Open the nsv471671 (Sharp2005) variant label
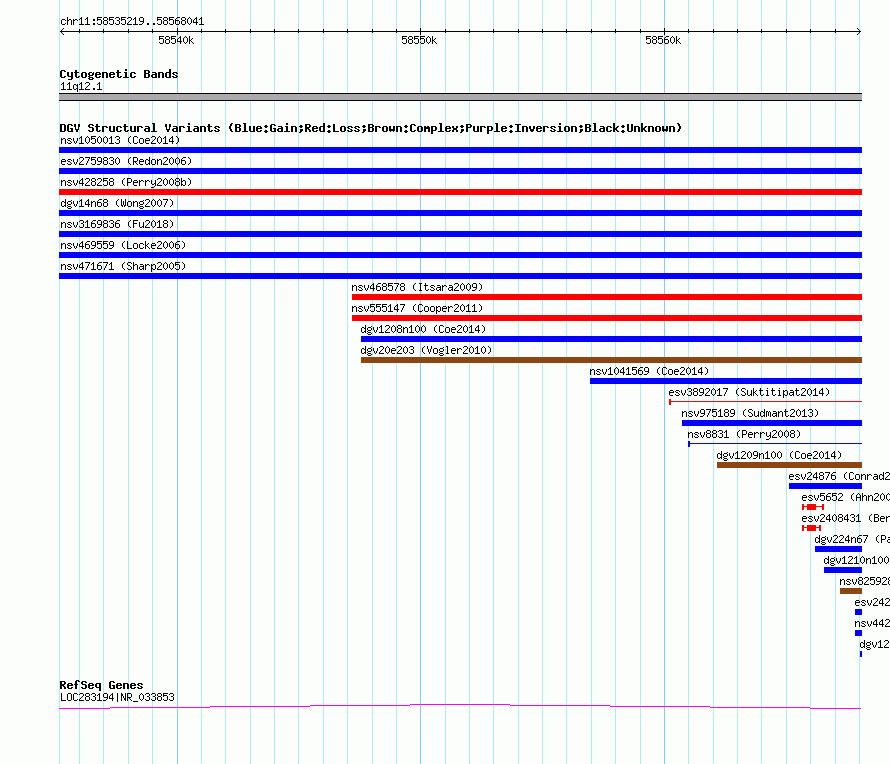 pos(123,266)
